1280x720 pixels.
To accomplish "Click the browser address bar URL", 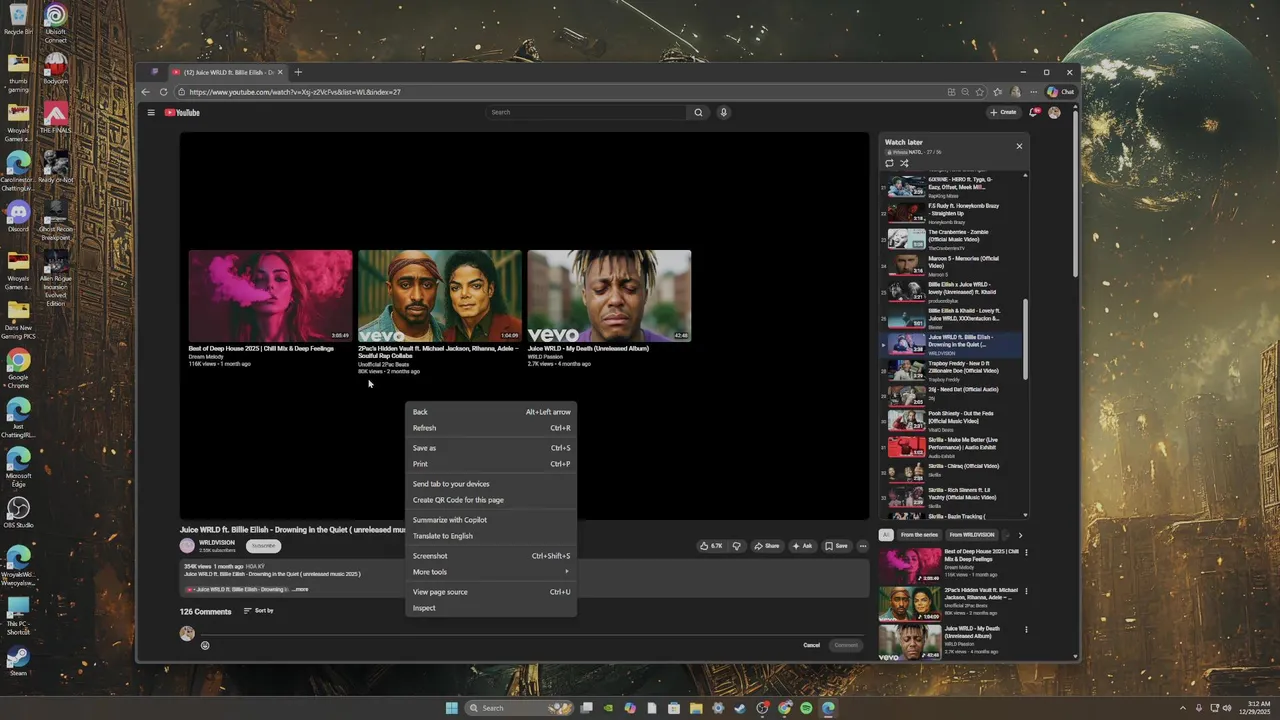I will 295,92.
